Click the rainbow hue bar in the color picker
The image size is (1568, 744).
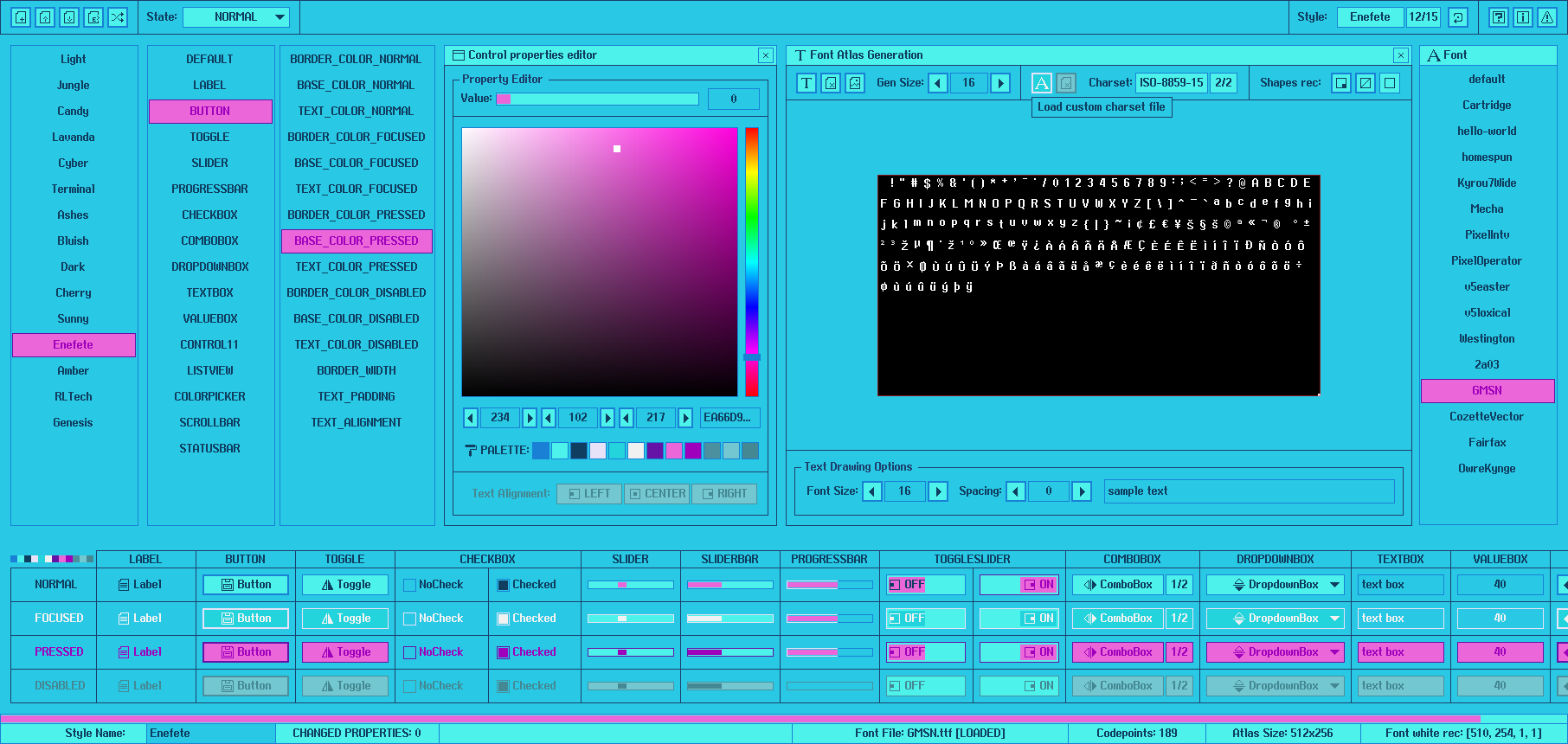(x=752, y=260)
